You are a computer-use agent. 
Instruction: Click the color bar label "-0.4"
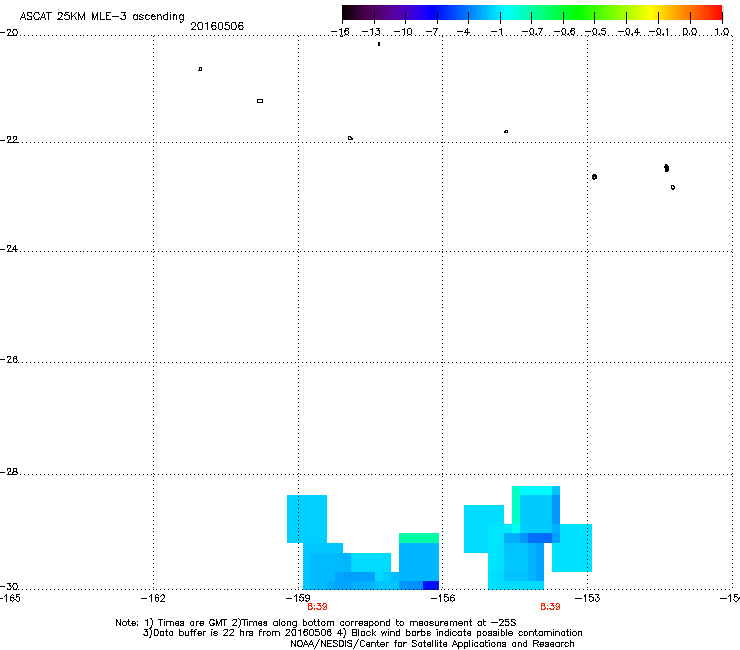pos(628,32)
